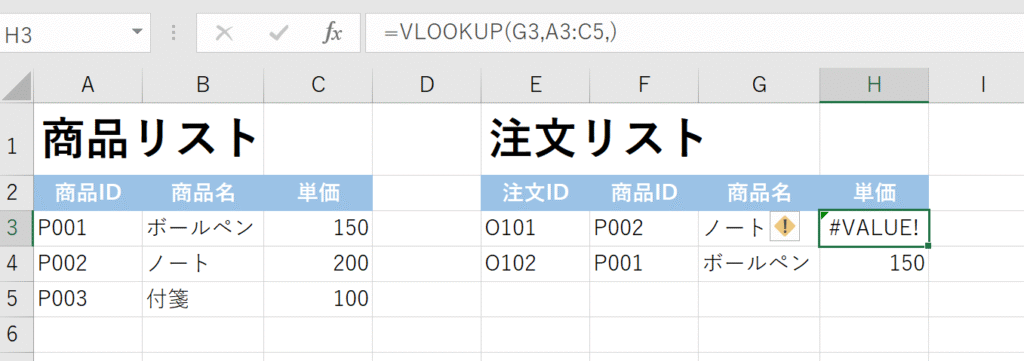Select cell G4 containing ボールペン

pyautogui.click(x=758, y=263)
